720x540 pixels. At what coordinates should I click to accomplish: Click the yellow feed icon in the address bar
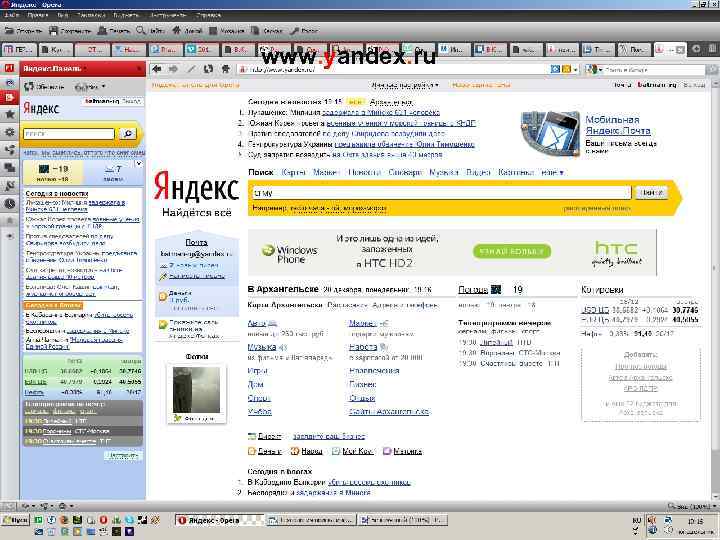pyautogui.click(x=566, y=69)
